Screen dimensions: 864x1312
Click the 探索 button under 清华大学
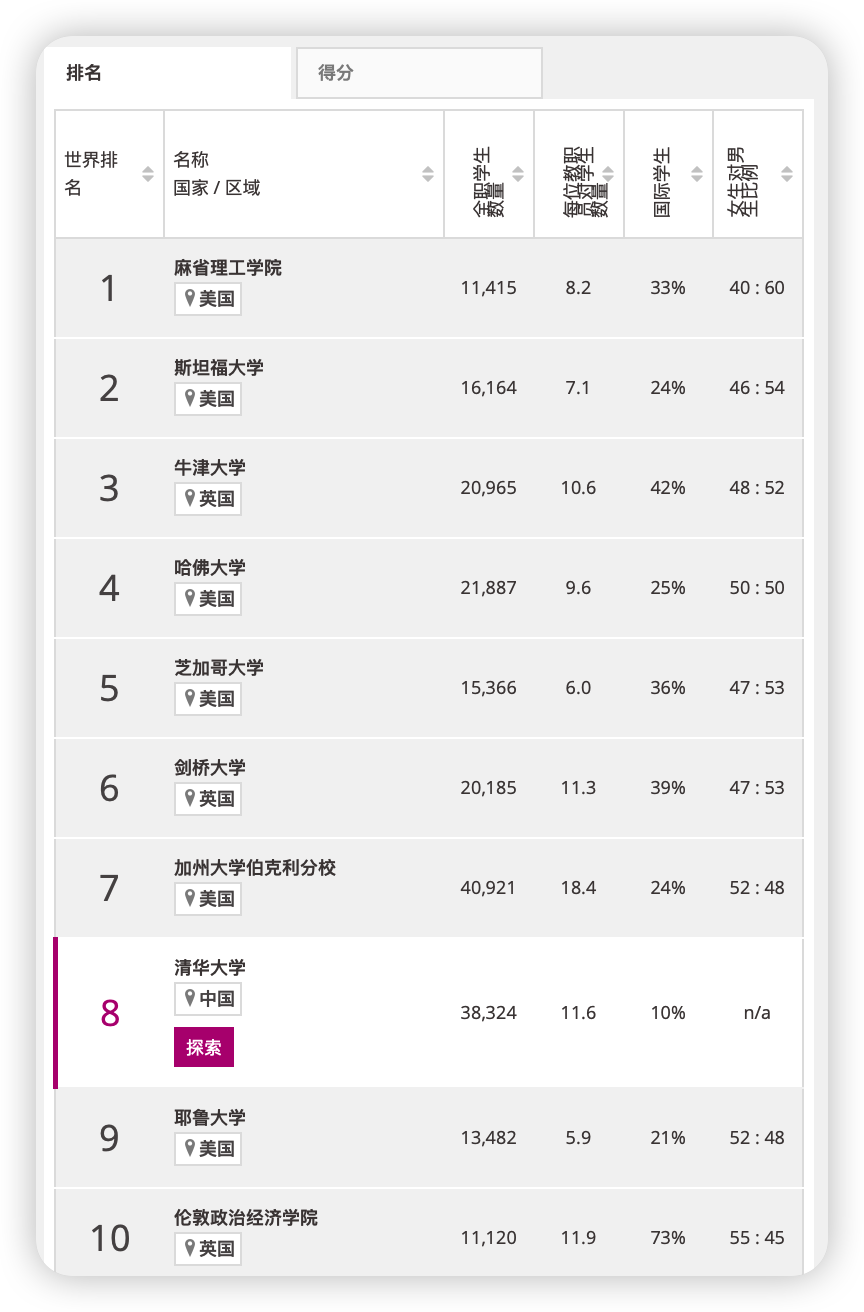click(x=203, y=1047)
